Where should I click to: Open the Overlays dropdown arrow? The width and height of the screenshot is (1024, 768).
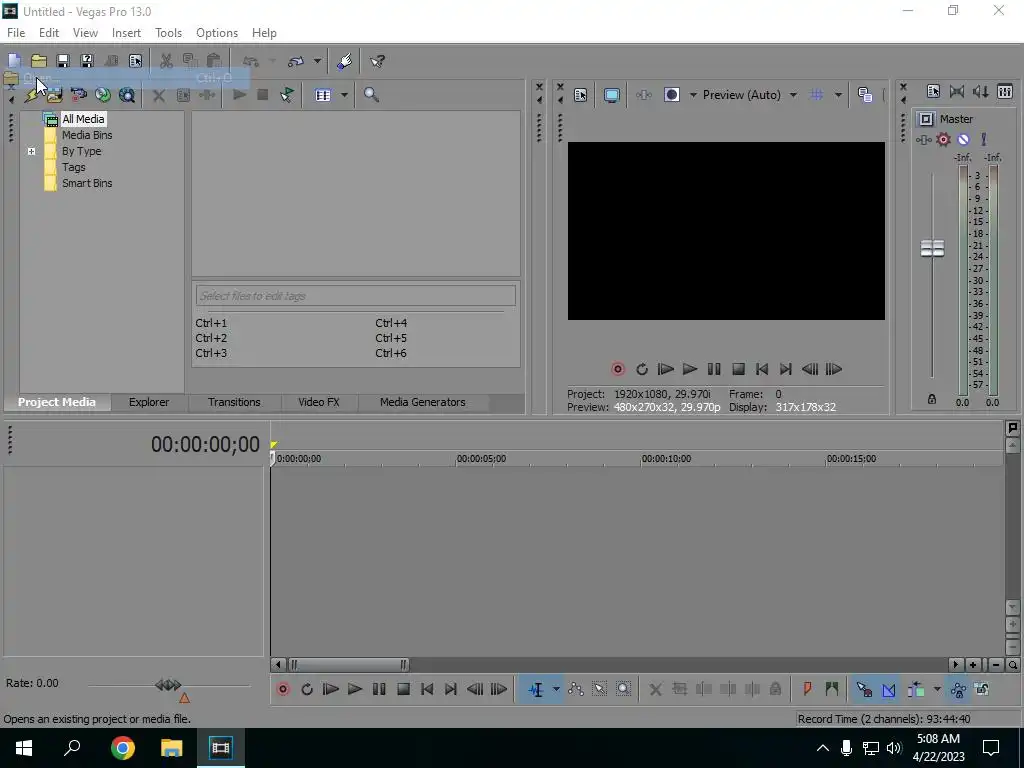click(838, 95)
